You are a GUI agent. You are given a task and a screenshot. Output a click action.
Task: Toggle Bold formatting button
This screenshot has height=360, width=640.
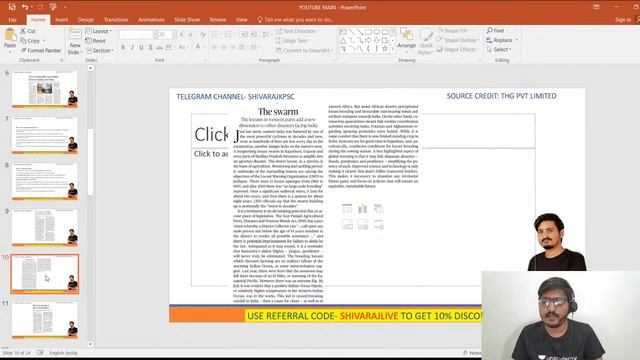point(123,47)
